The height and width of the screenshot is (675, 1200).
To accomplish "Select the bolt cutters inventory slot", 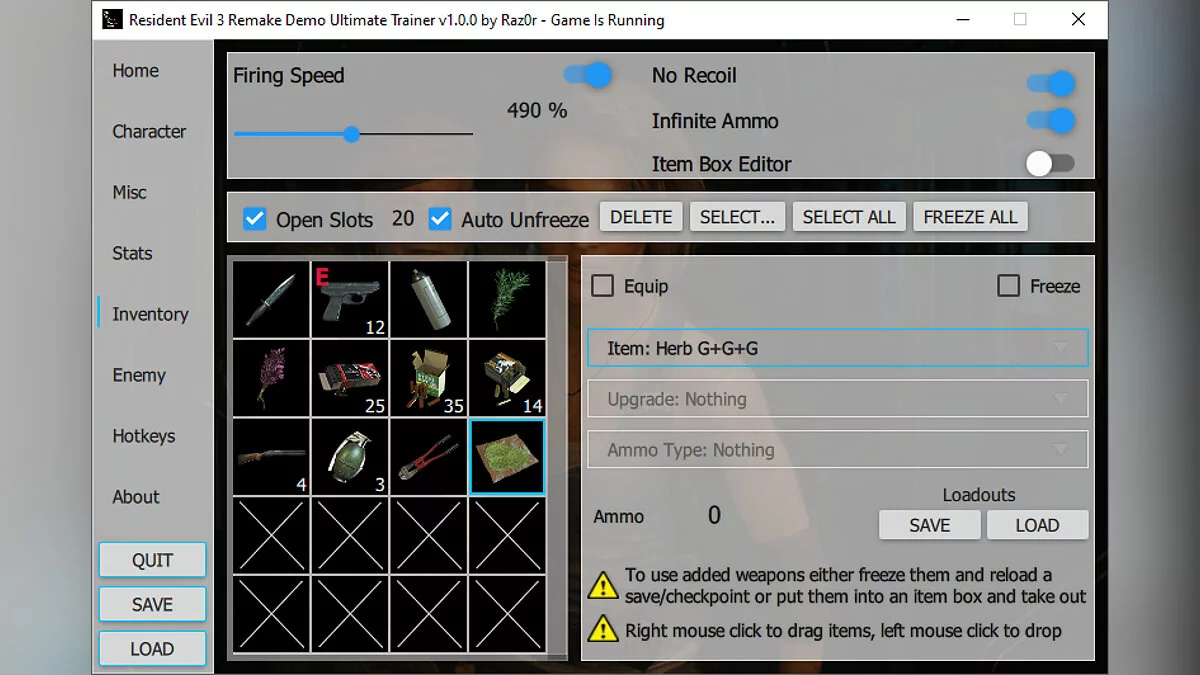I will [x=428, y=457].
